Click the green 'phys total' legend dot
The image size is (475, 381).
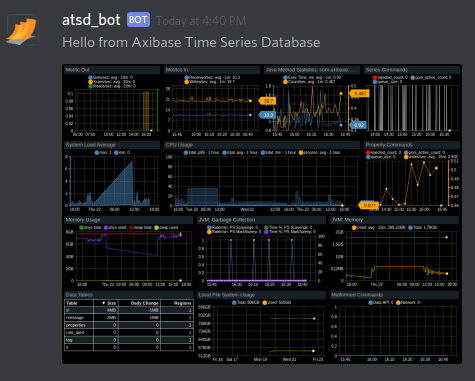[x=81, y=227]
